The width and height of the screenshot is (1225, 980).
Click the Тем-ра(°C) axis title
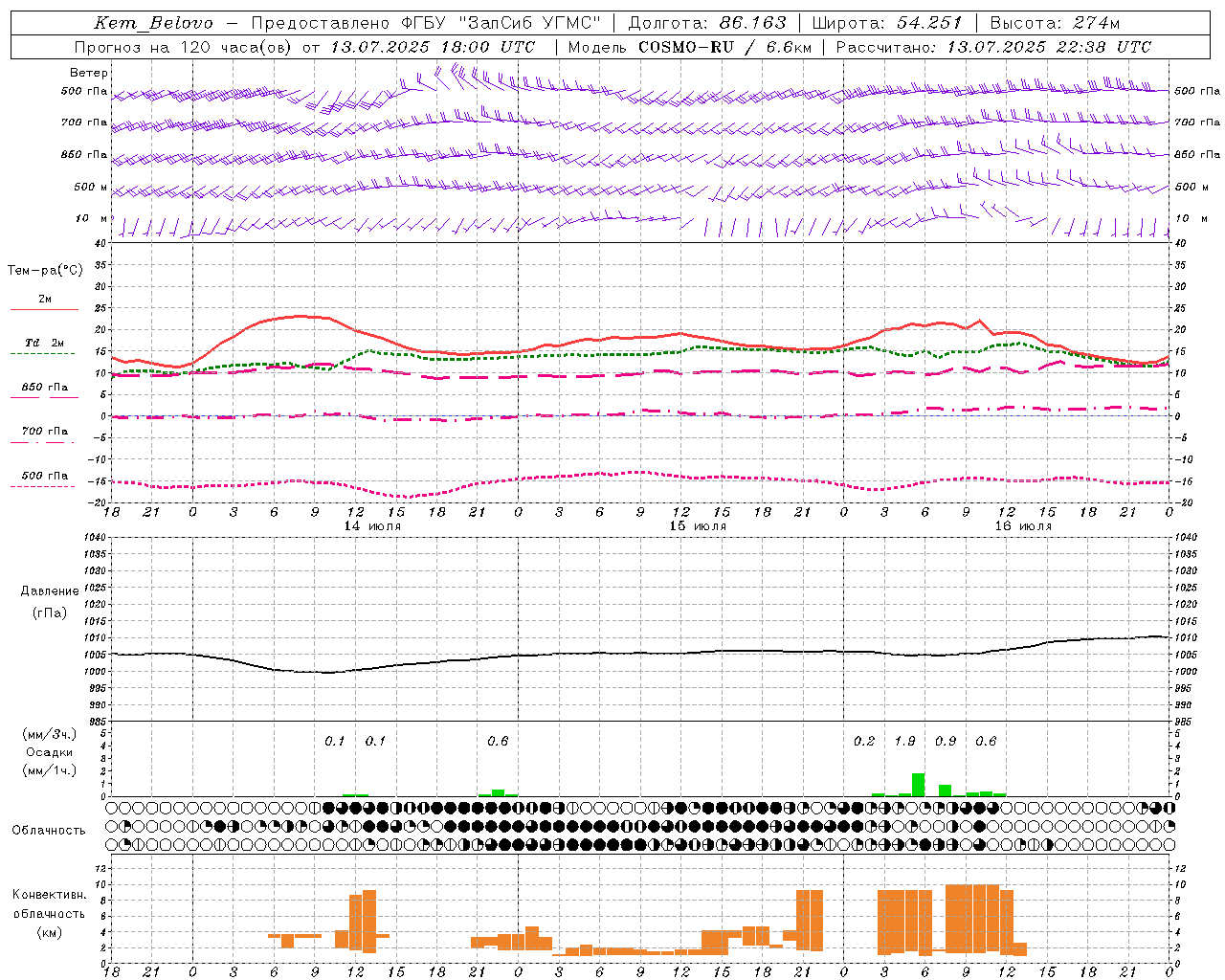click(45, 270)
